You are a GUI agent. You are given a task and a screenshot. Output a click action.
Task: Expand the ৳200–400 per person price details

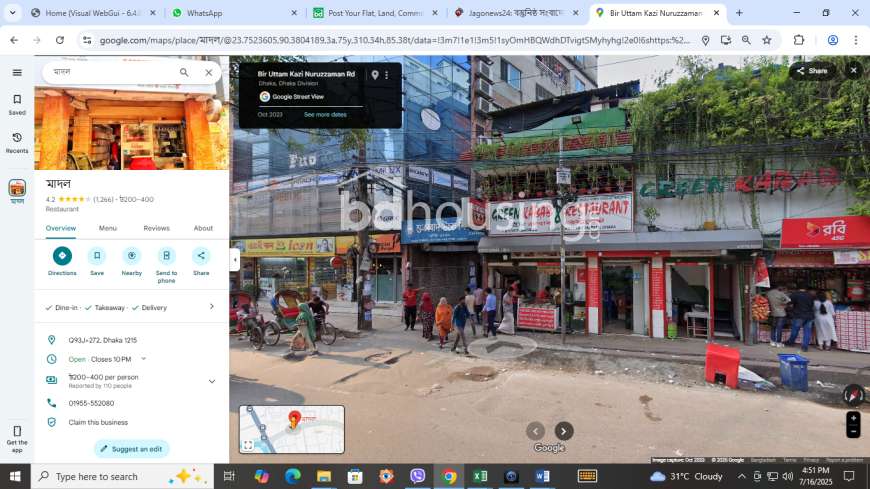(211, 381)
